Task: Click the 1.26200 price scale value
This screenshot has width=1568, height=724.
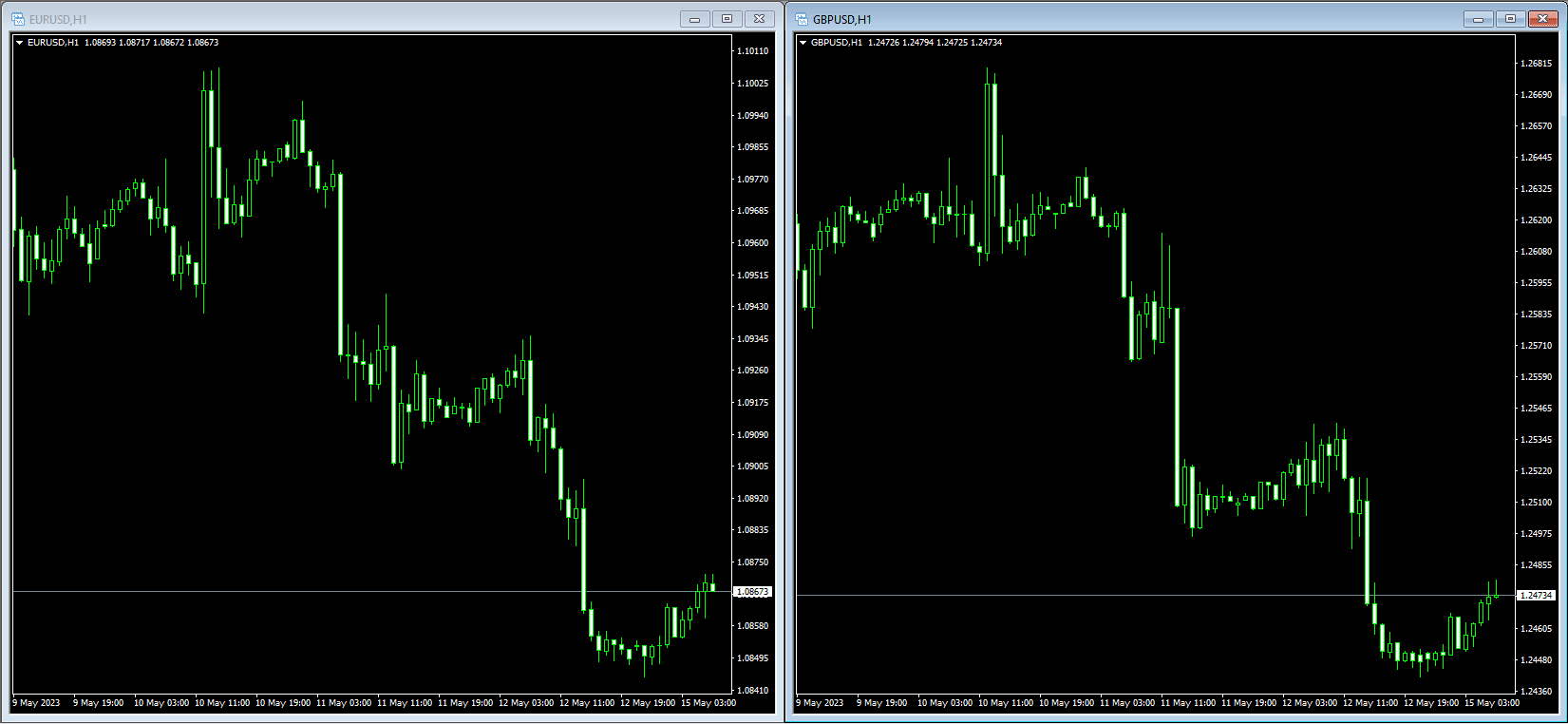Action: [x=1537, y=220]
